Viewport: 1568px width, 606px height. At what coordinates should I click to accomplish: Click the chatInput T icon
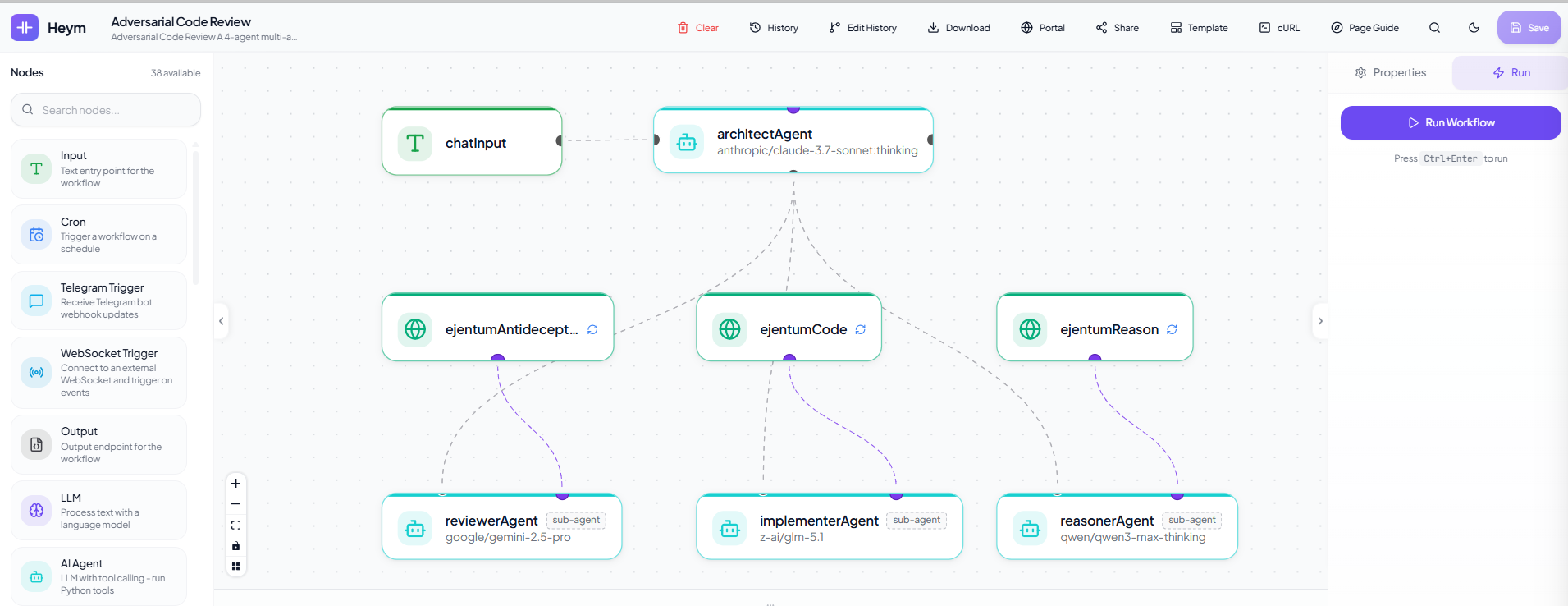[x=415, y=143]
